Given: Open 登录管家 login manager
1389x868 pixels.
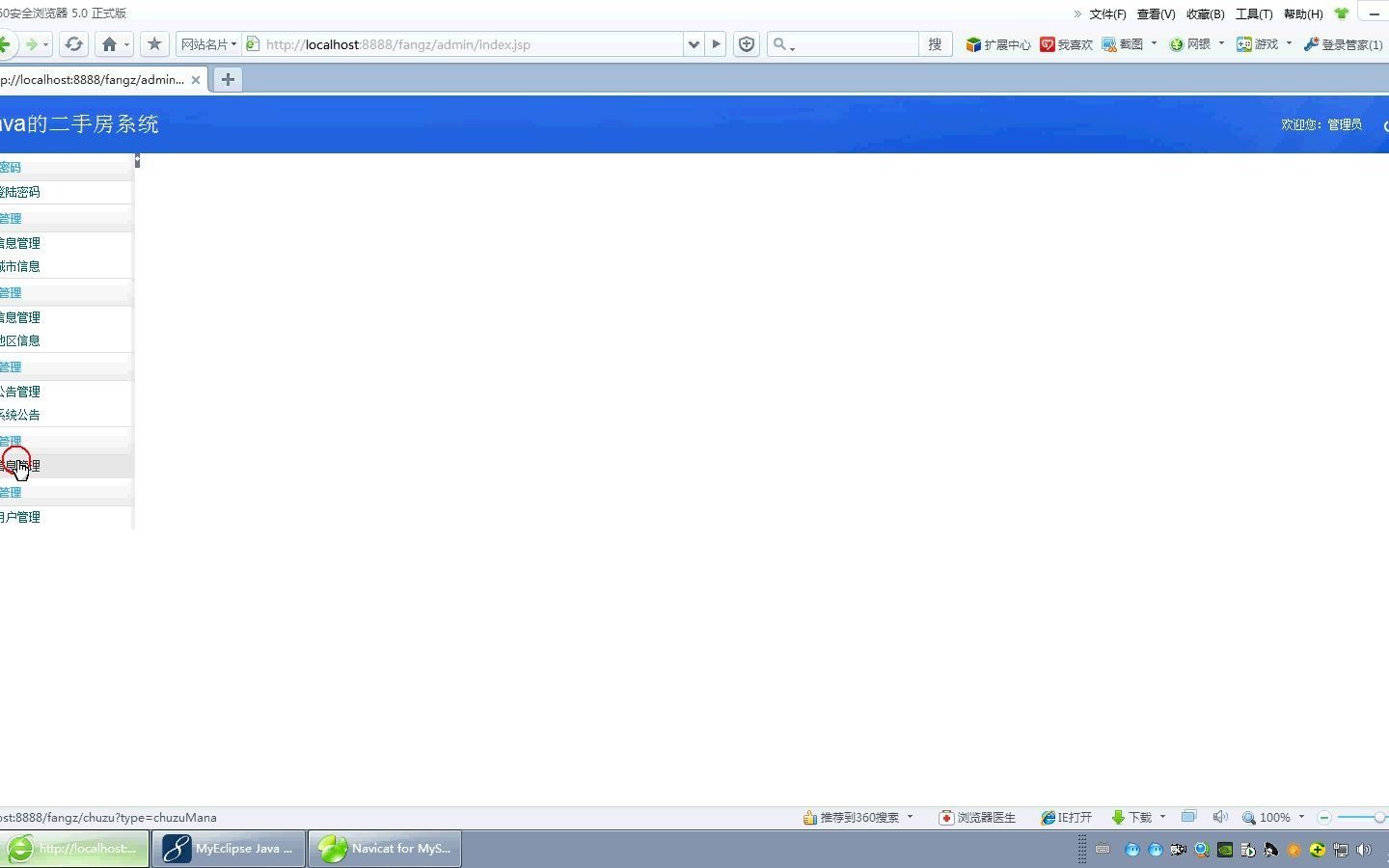Looking at the screenshot, I should (1343, 44).
